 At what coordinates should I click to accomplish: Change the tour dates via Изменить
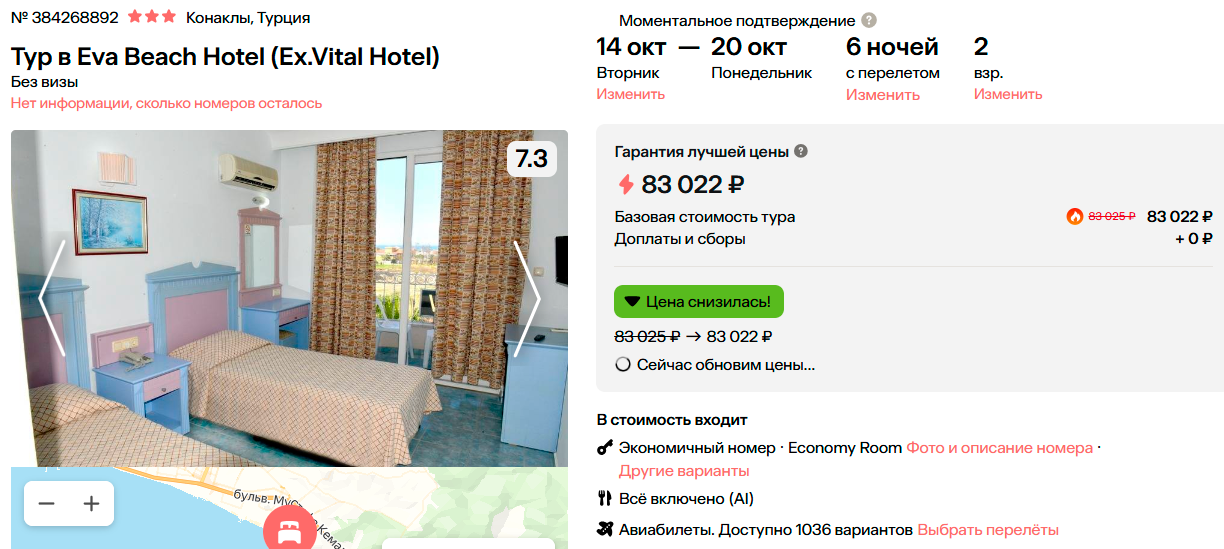coord(630,94)
